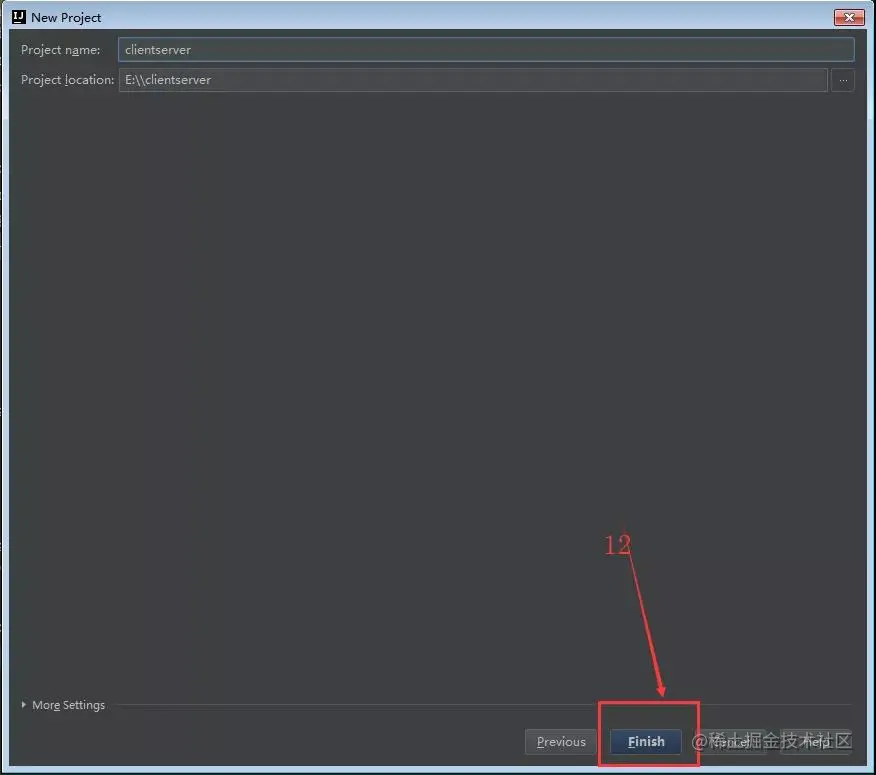
Task: Expand More Settings section
Action: 63,705
